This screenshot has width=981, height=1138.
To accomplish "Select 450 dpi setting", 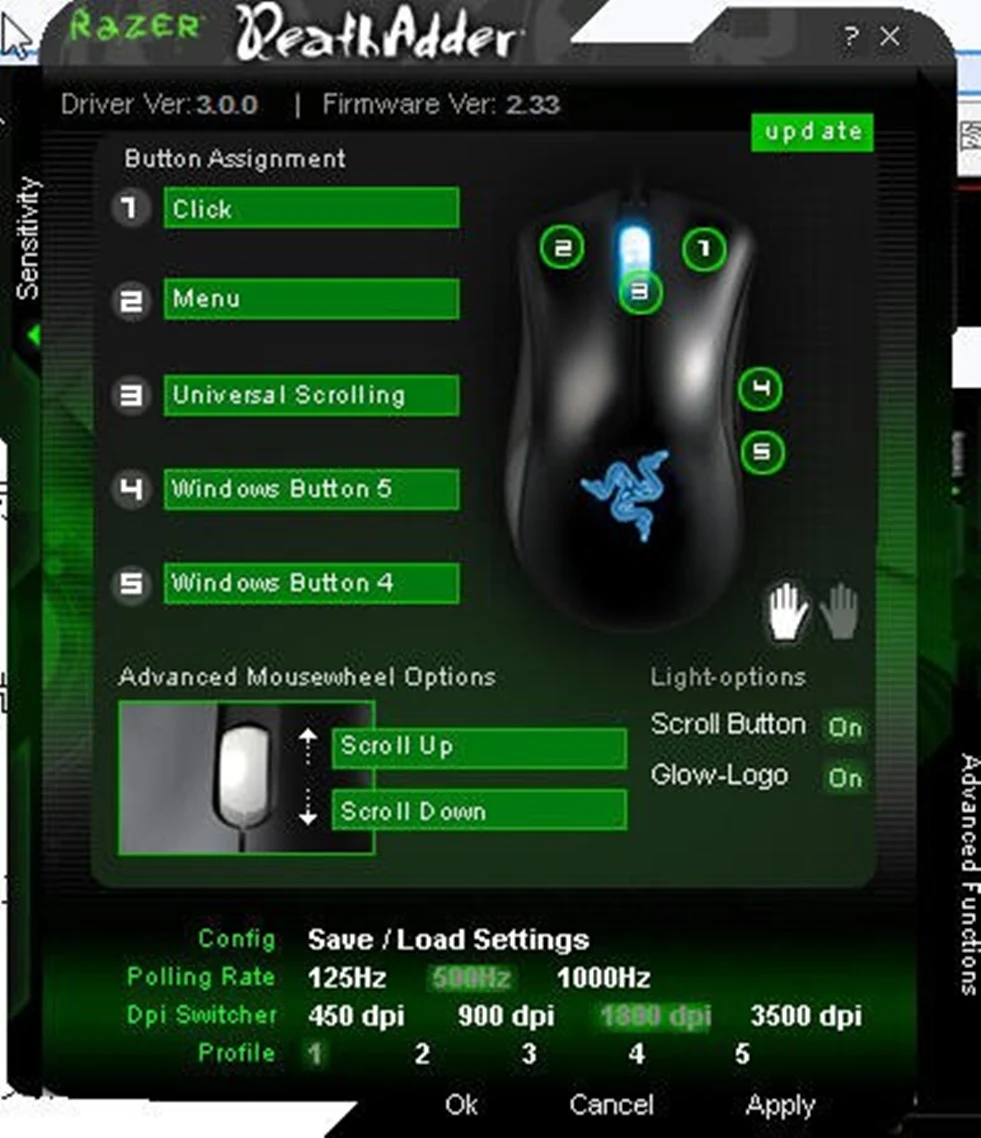I will click(356, 1016).
